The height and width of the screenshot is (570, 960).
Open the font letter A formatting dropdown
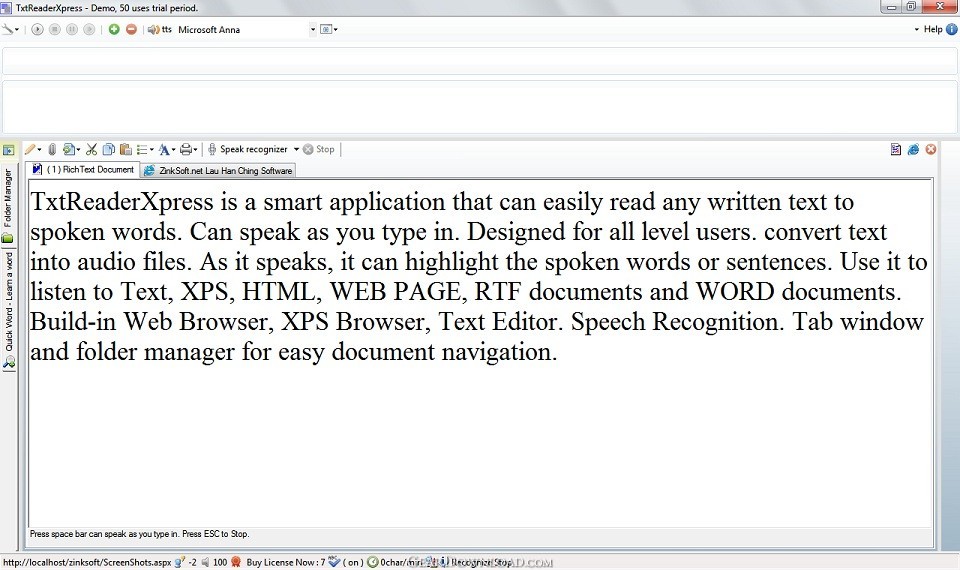pyautogui.click(x=167, y=149)
